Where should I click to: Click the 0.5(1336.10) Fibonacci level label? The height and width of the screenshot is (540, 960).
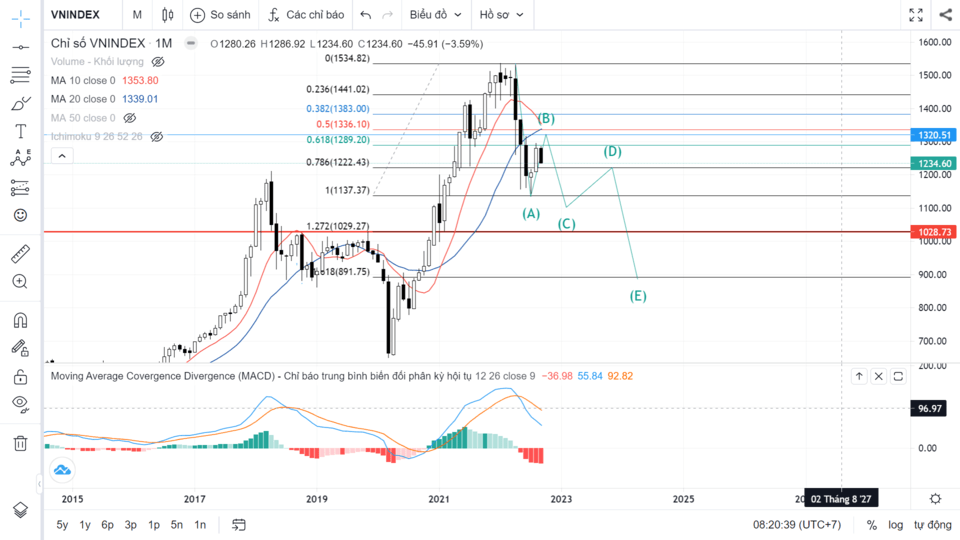tap(343, 124)
